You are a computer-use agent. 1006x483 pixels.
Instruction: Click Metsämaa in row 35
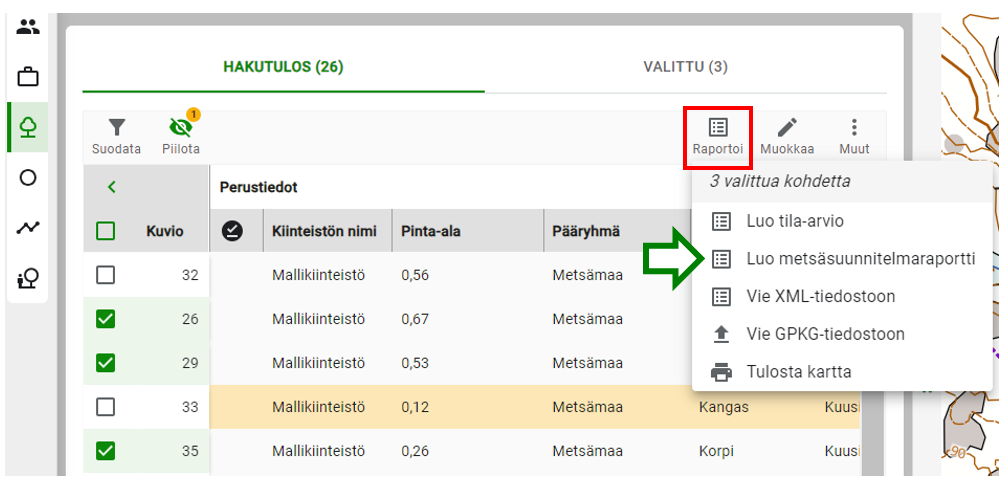click(588, 451)
